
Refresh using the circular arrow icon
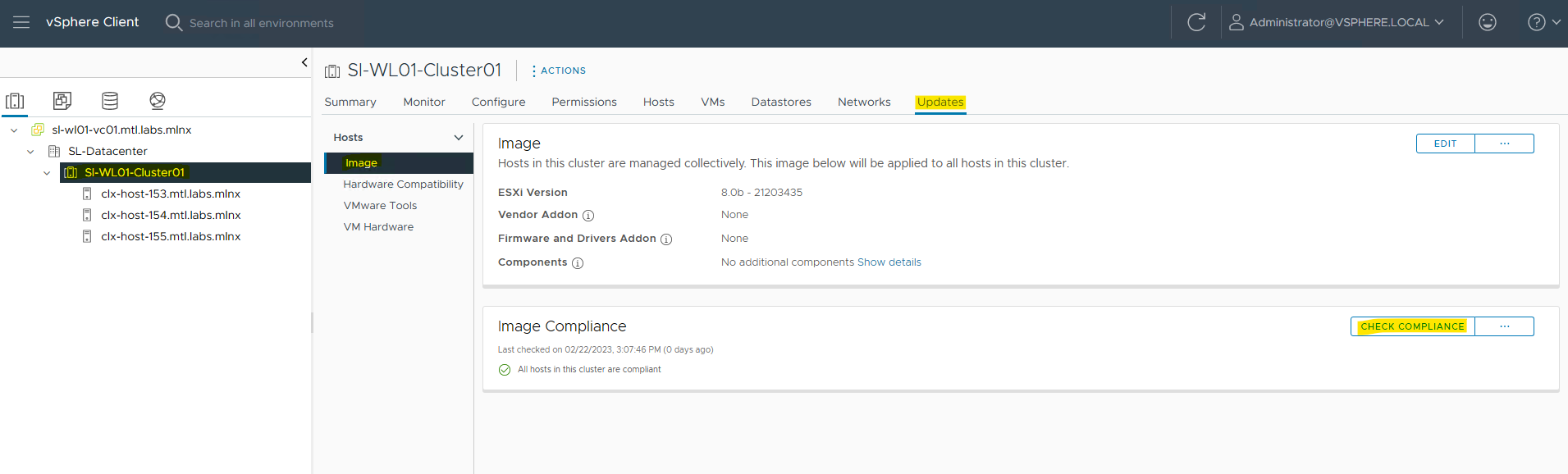click(x=1196, y=22)
